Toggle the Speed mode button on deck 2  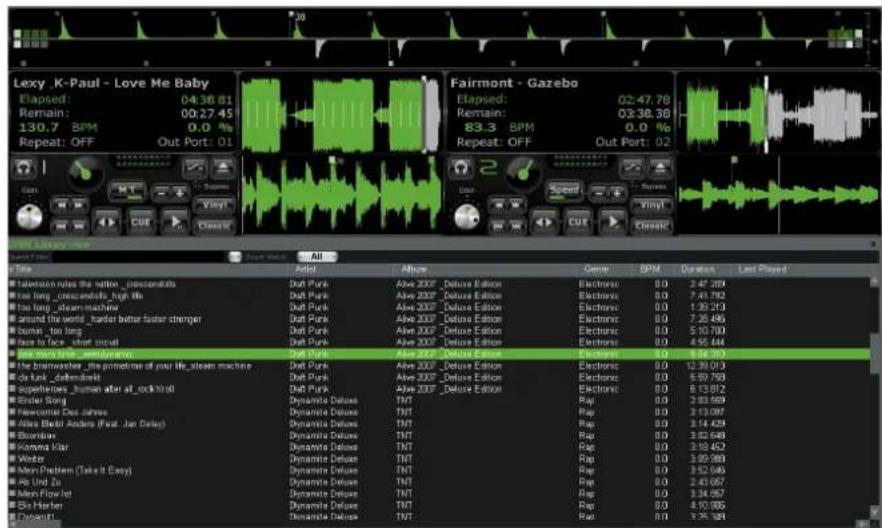[564, 191]
